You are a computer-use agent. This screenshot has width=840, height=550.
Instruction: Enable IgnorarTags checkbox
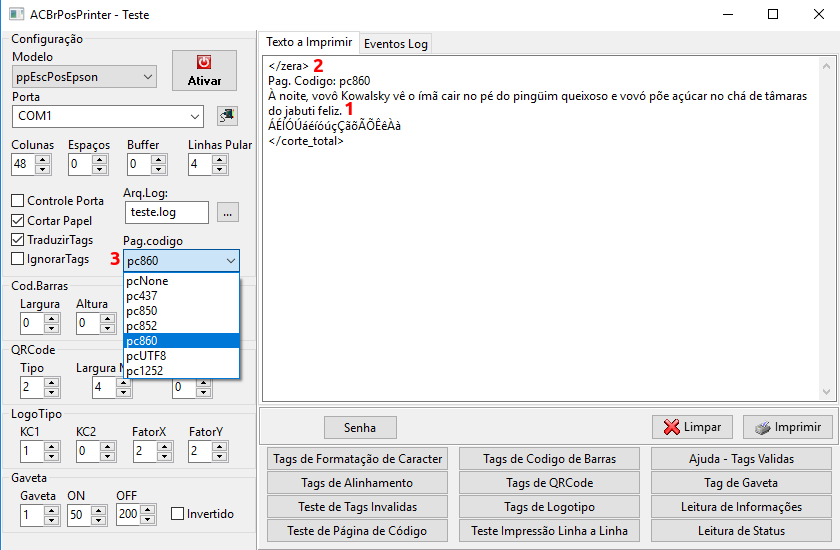pyautogui.click(x=18, y=259)
